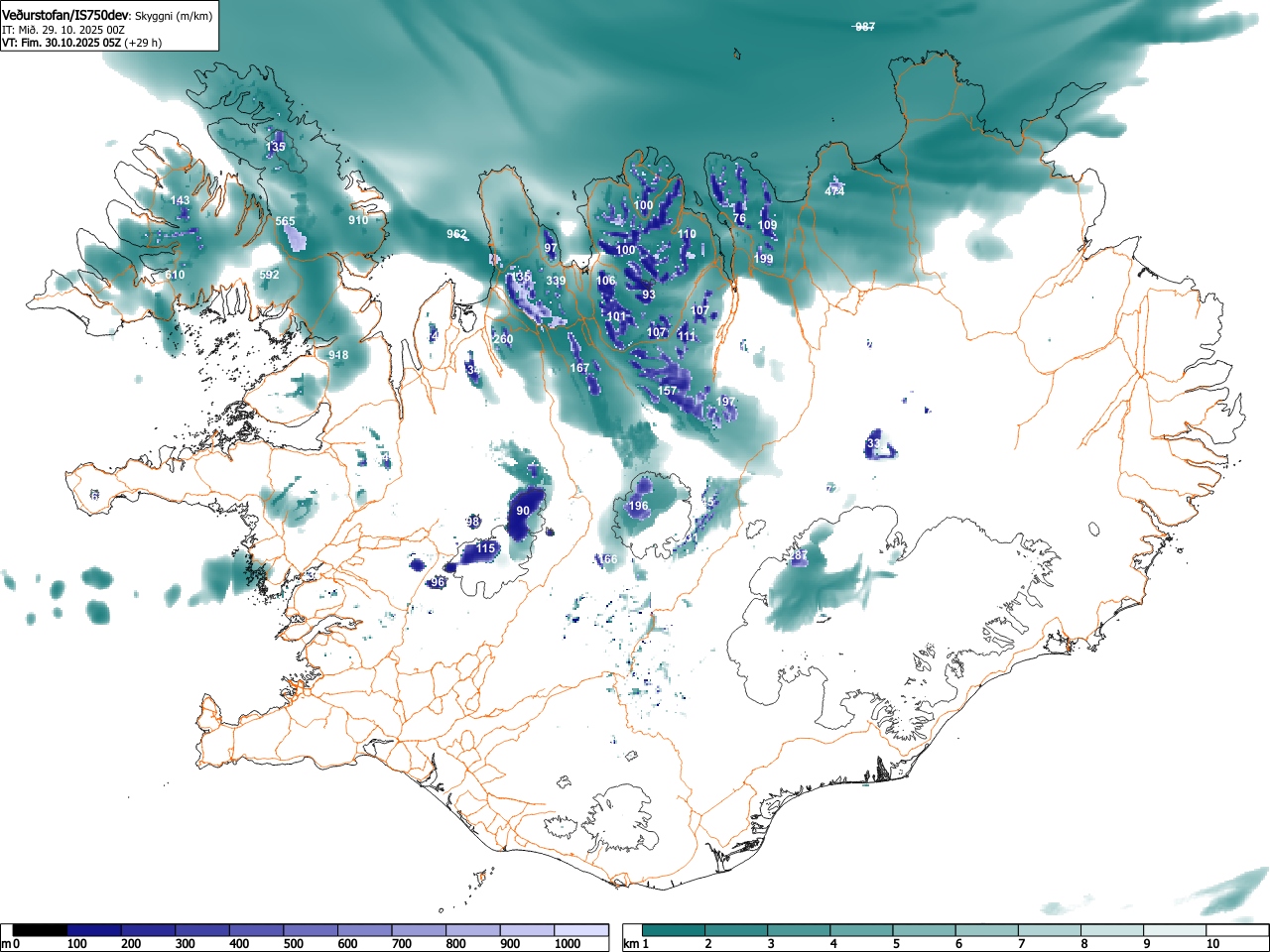Click the map value 97
1270x952 pixels.
click(x=551, y=248)
